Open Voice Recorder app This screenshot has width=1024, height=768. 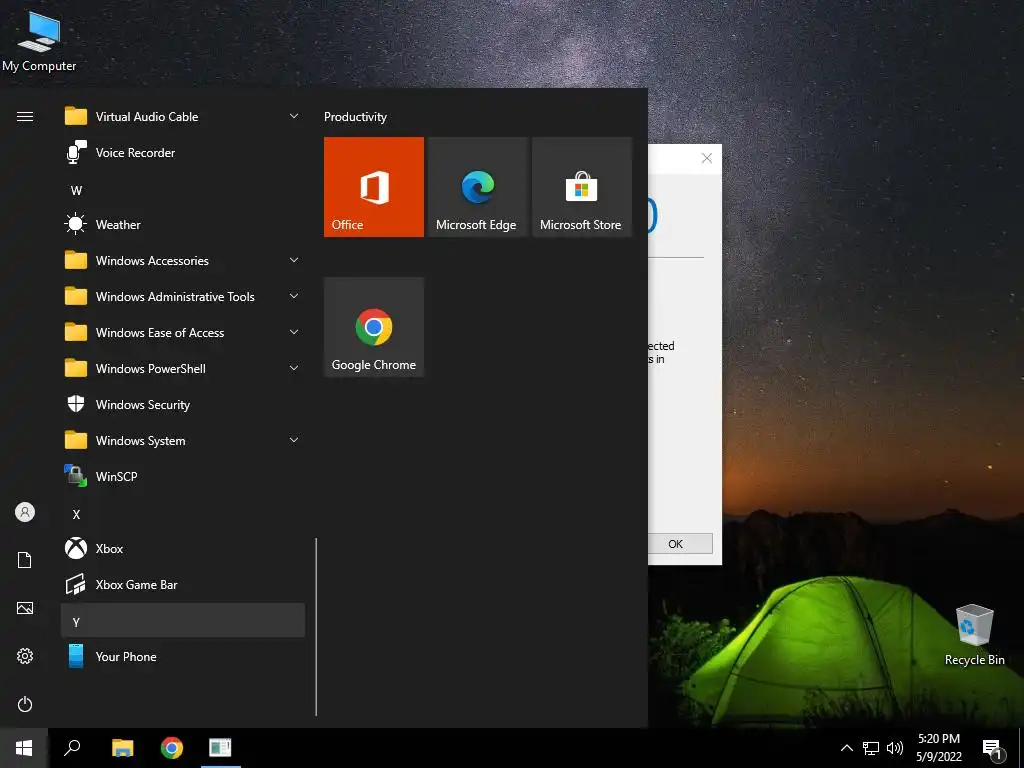point(183,153)
